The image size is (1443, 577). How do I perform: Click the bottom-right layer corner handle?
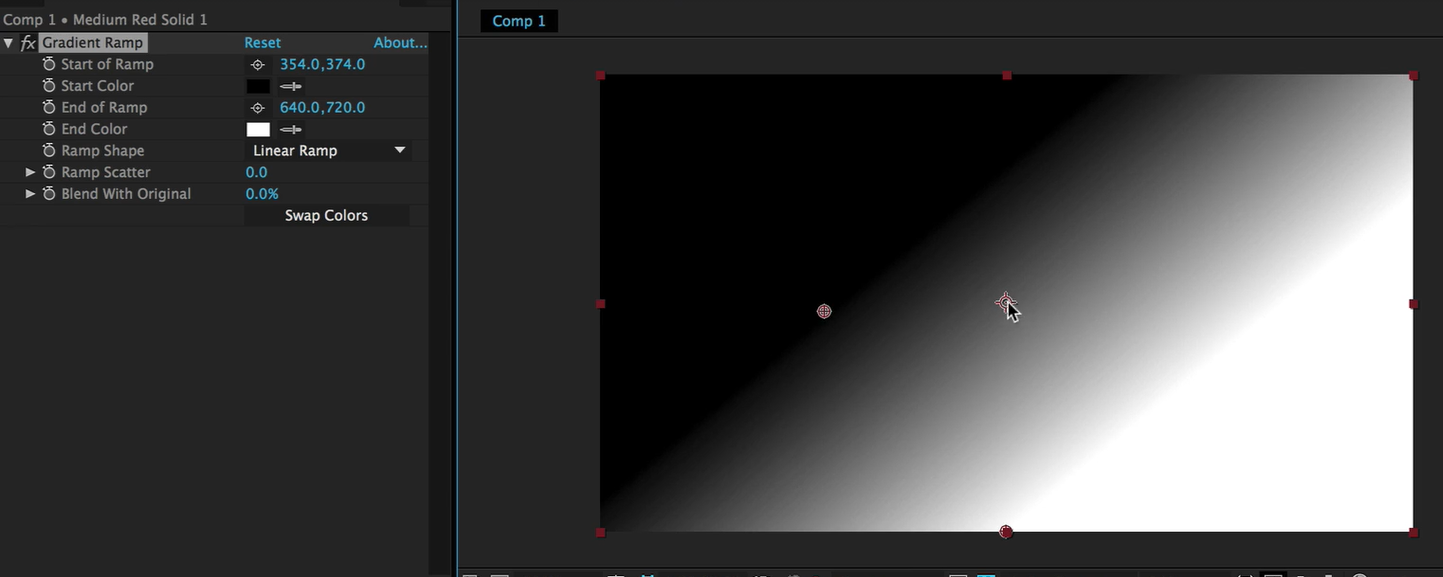(x=1413, y=533)
